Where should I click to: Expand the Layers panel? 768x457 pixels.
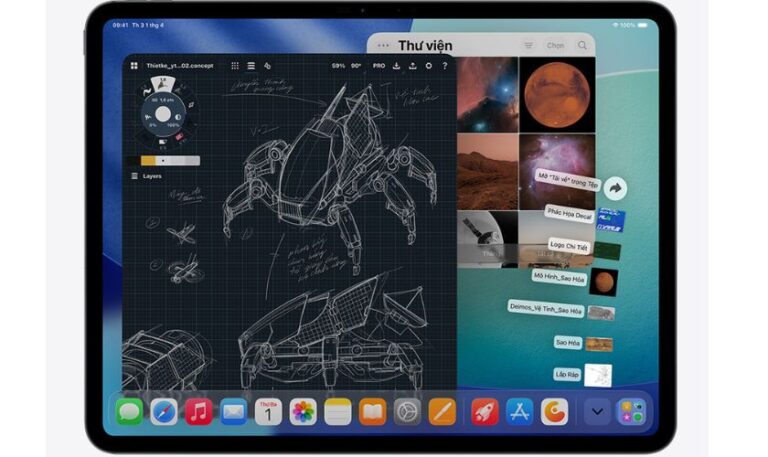point(146,176)
